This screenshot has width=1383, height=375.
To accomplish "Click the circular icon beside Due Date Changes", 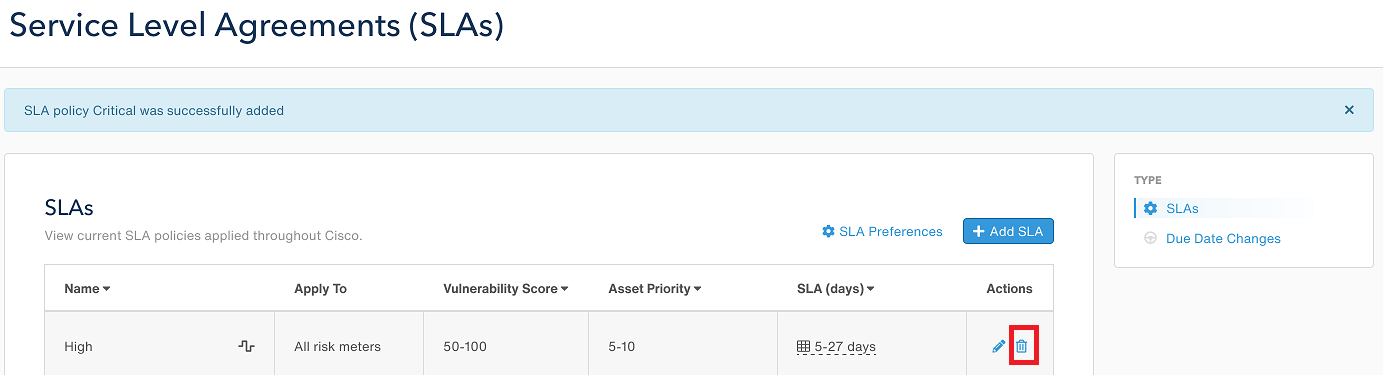I will pos(1151,238).
